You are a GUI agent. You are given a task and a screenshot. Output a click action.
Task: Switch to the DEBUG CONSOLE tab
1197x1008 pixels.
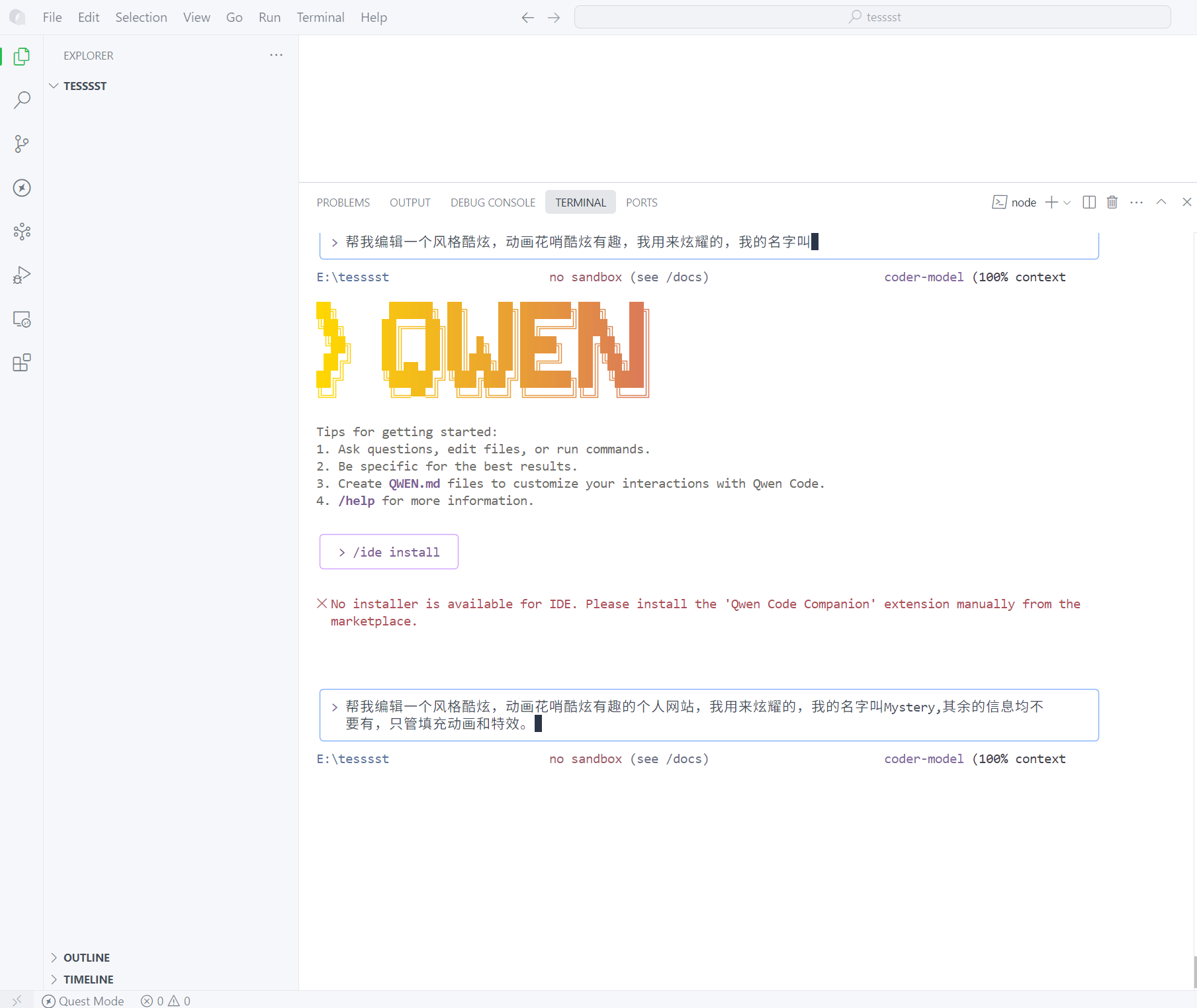[x=493, y=203]
